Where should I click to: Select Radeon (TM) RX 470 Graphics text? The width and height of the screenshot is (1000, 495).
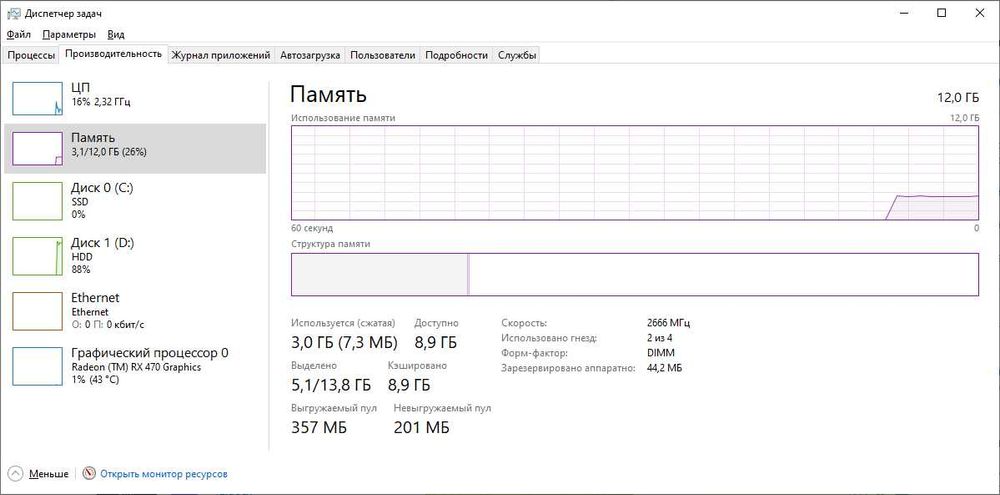pyautogui.click(x=136, y=367)
